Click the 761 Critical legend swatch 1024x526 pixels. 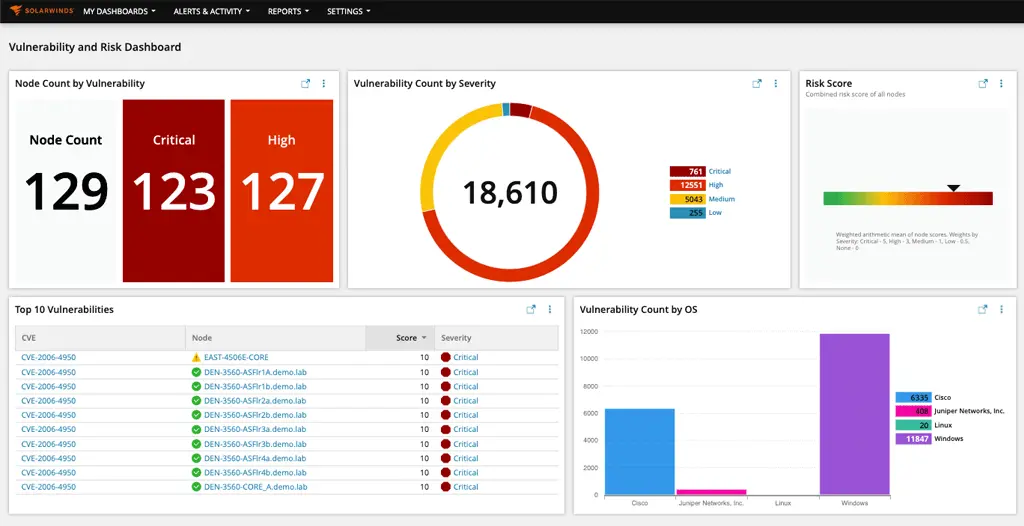[688, 171]
